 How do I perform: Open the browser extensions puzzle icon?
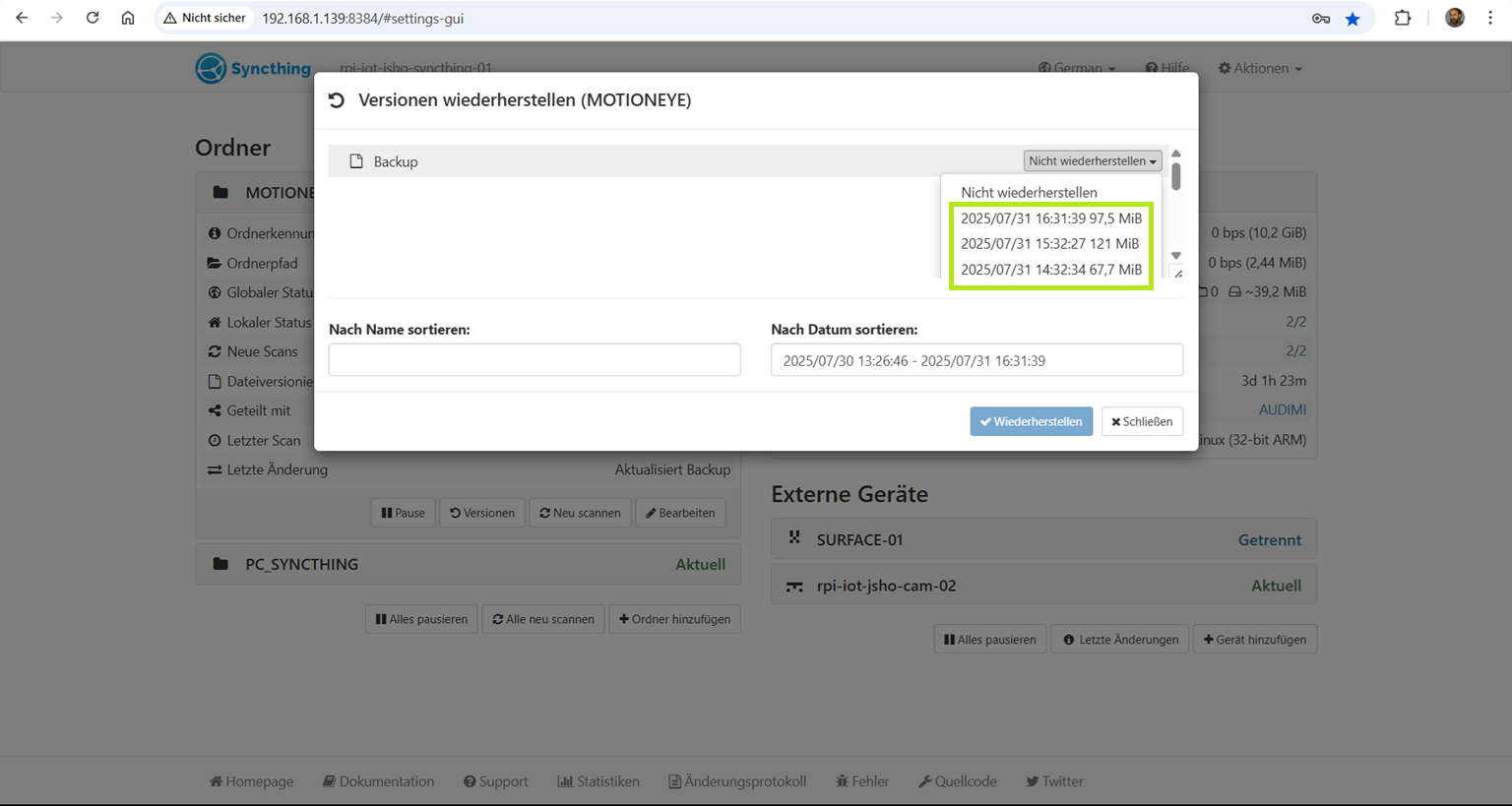(x=1403, y=18)
